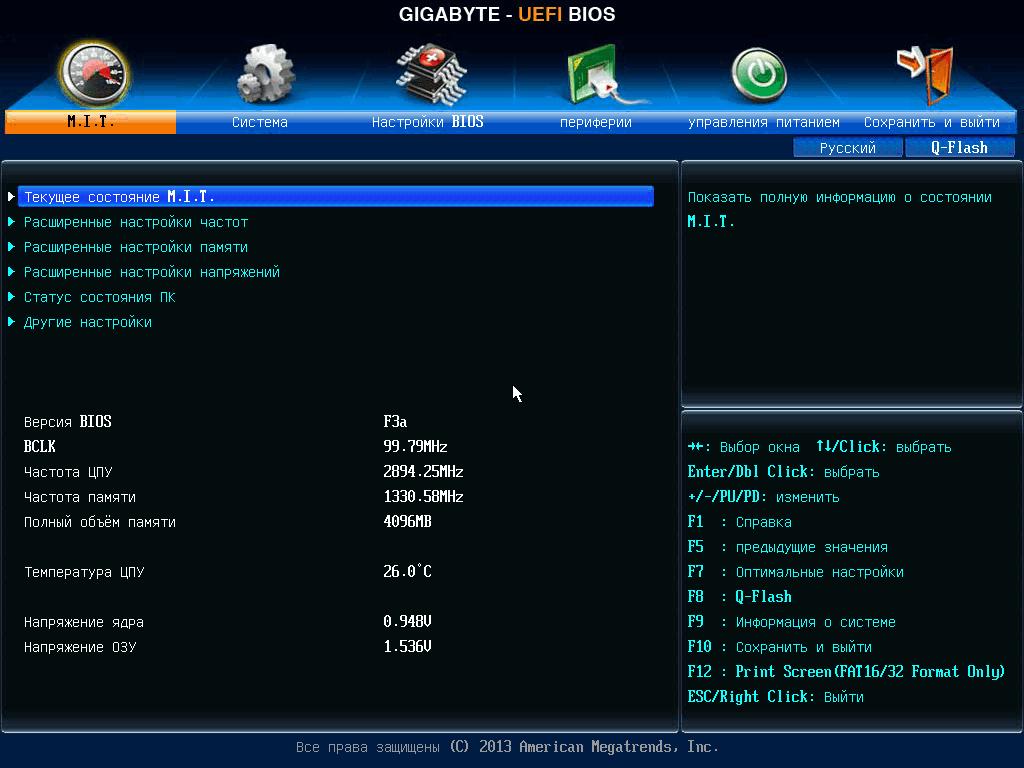Click the exit door icon
Viewport: 1024px width, 768px height.
(925, 74)
